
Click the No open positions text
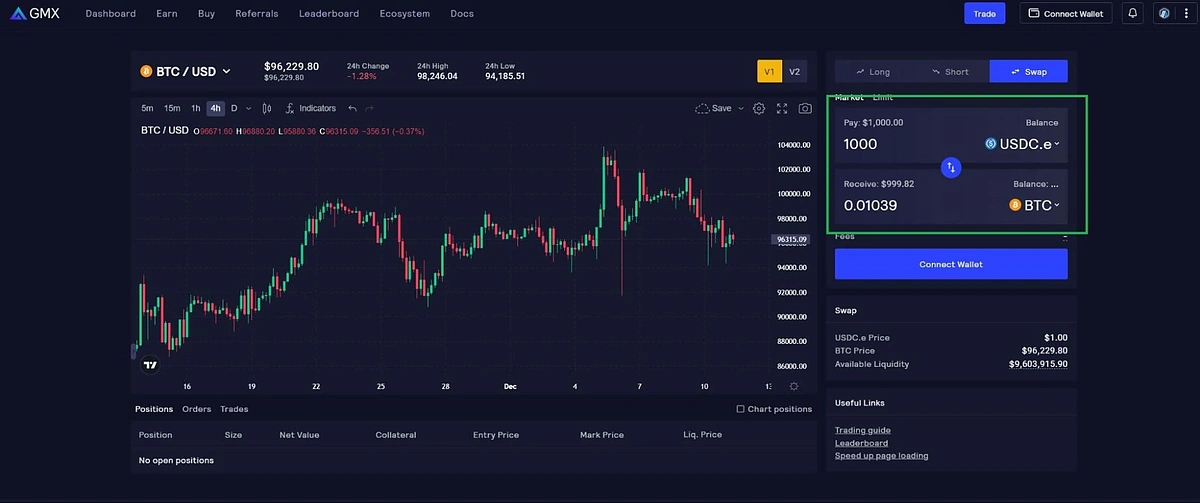tap(176, 460)
